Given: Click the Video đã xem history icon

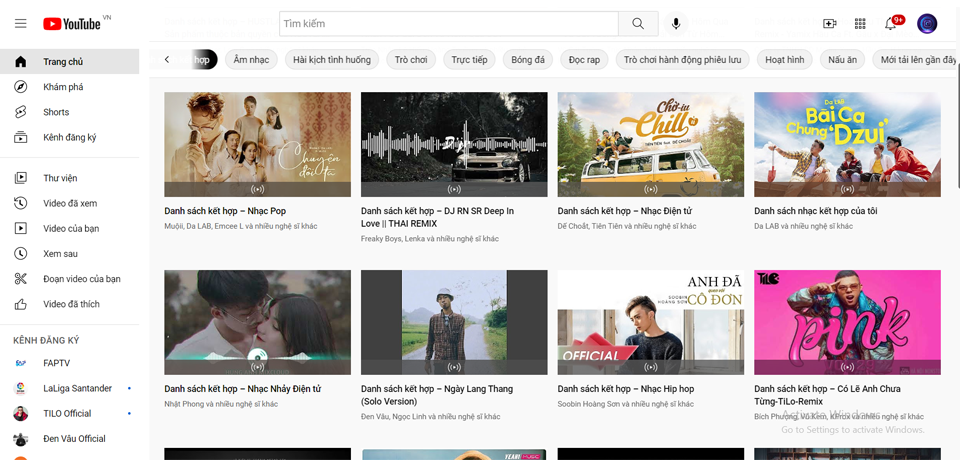Looking at the screenshot, I should click(x=21, y=203).
